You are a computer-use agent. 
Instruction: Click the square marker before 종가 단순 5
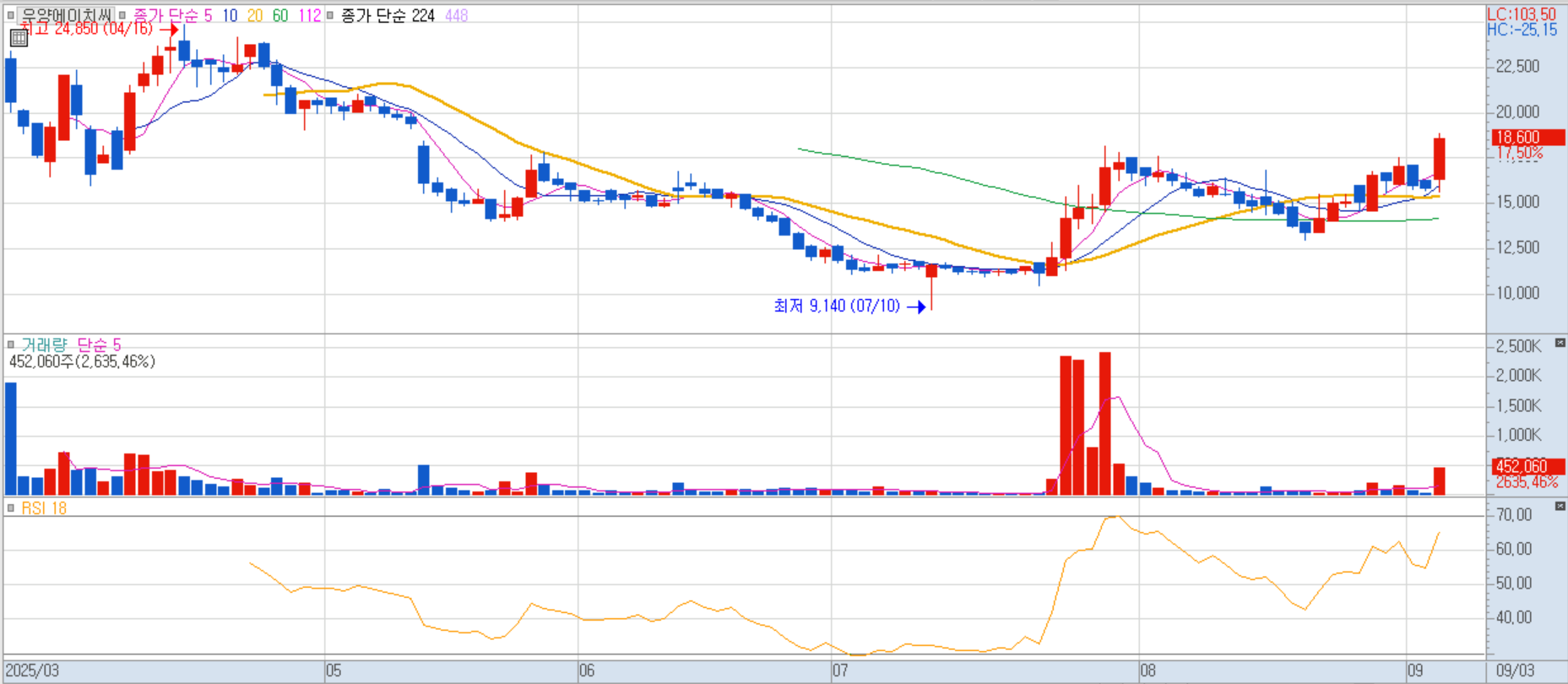pyautogui.click(x=122, y=15)
